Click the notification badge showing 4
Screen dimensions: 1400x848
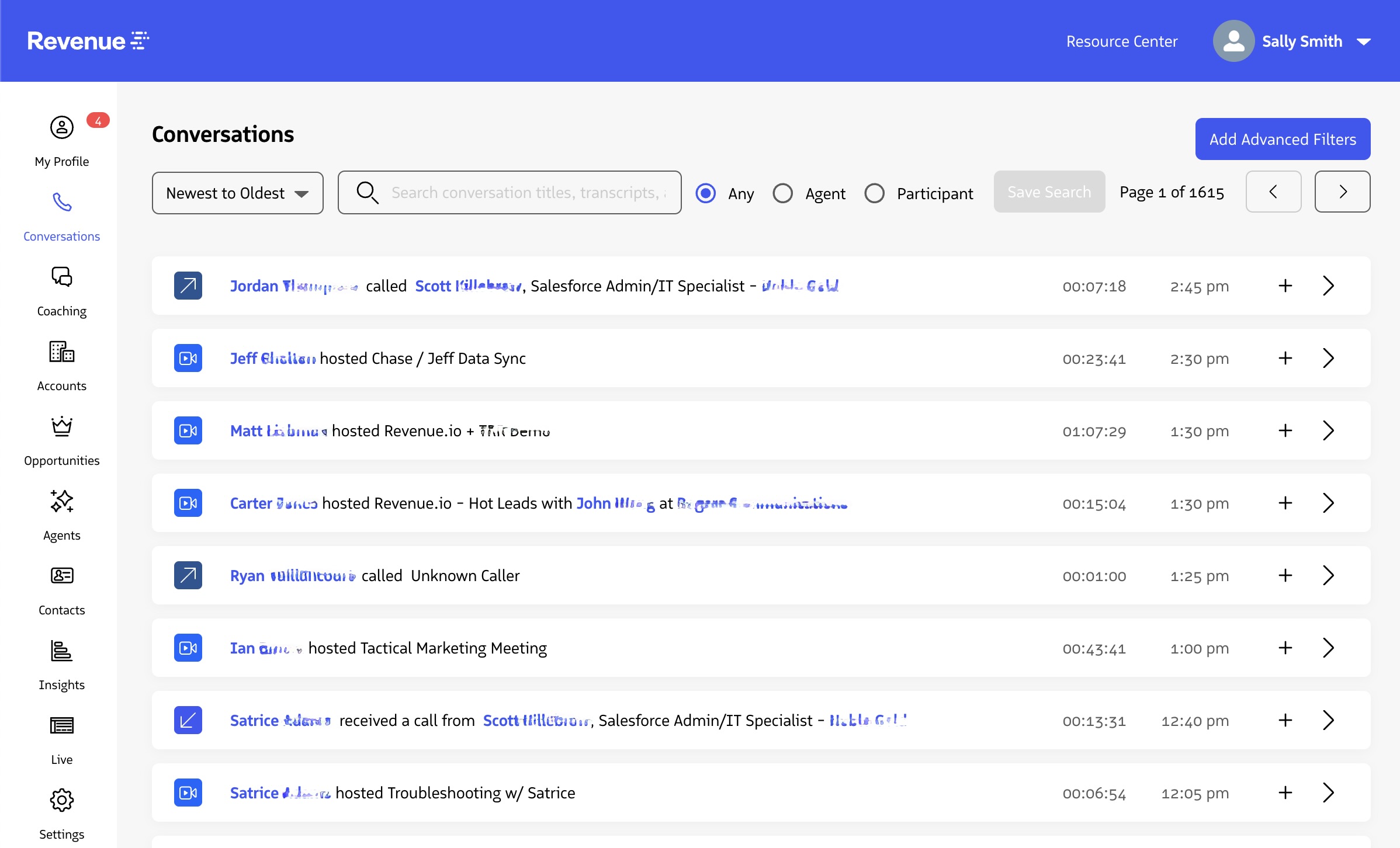[x=98, y=120]
